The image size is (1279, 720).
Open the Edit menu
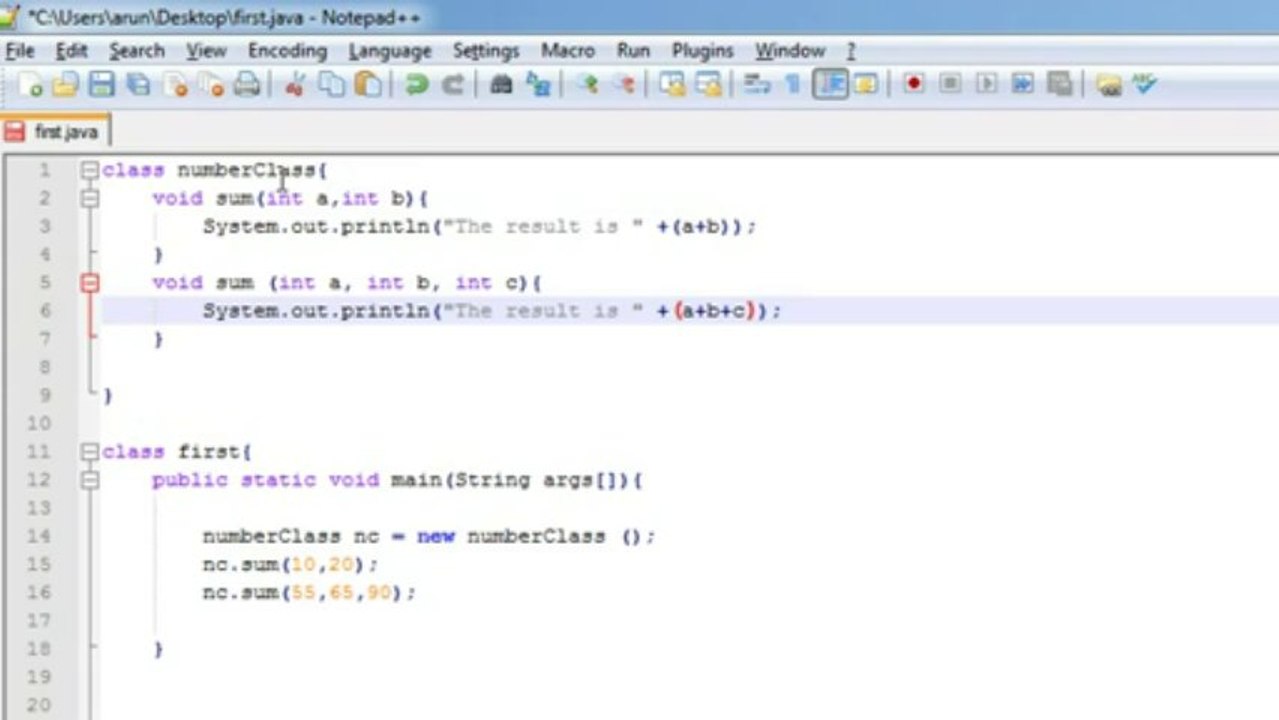point(71,51)
